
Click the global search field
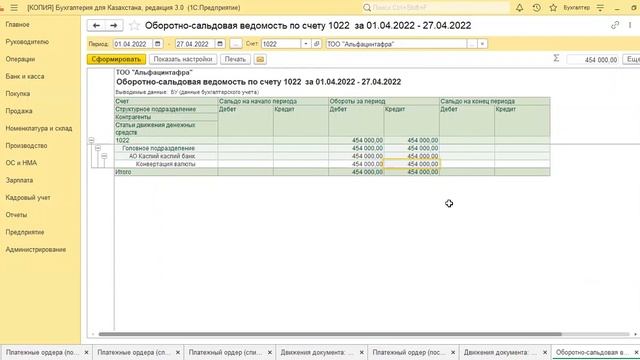point(436,7)
